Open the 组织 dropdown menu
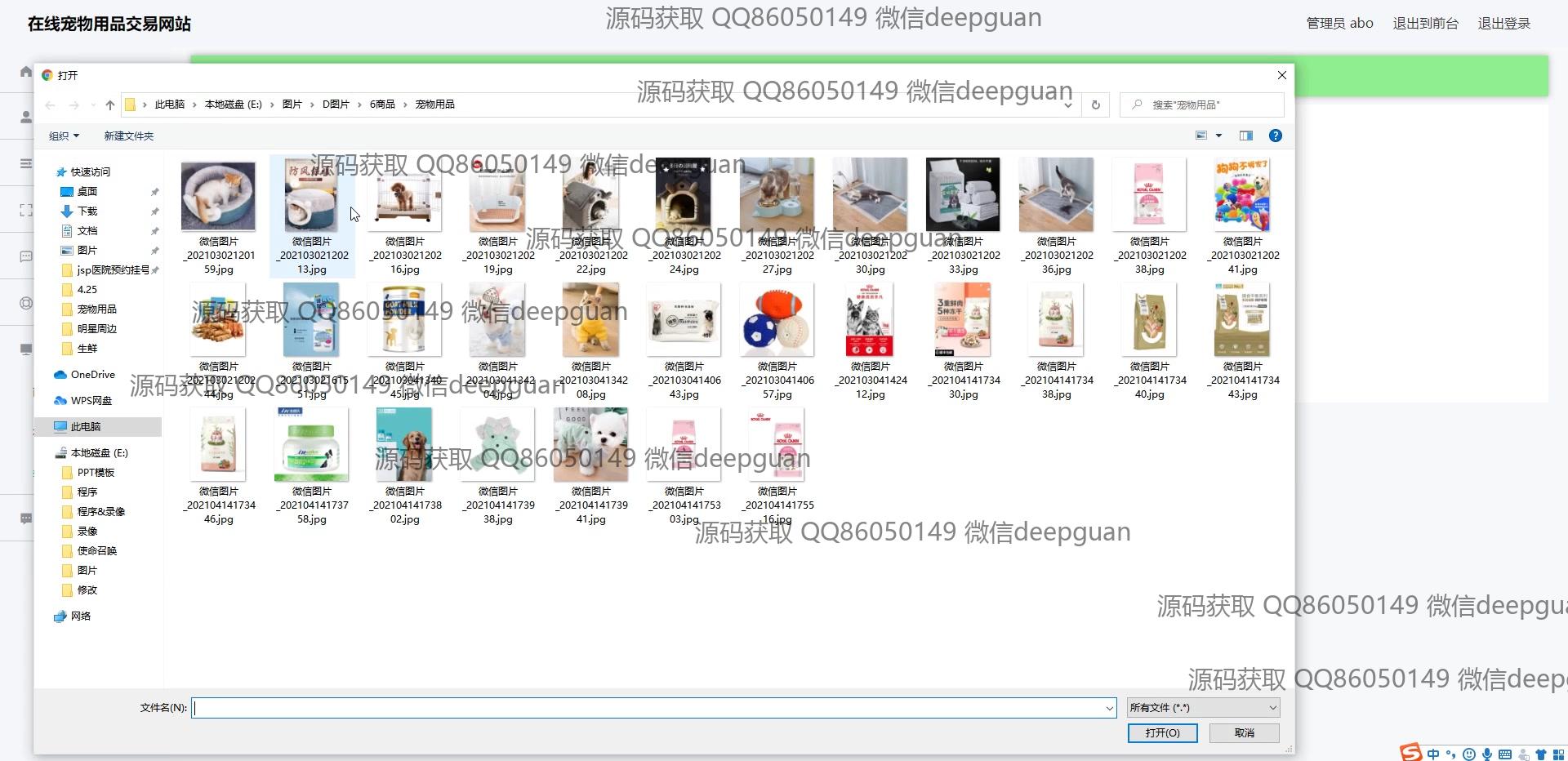The width and height of the screenshot is (1568, 761). tap(64, 136)
